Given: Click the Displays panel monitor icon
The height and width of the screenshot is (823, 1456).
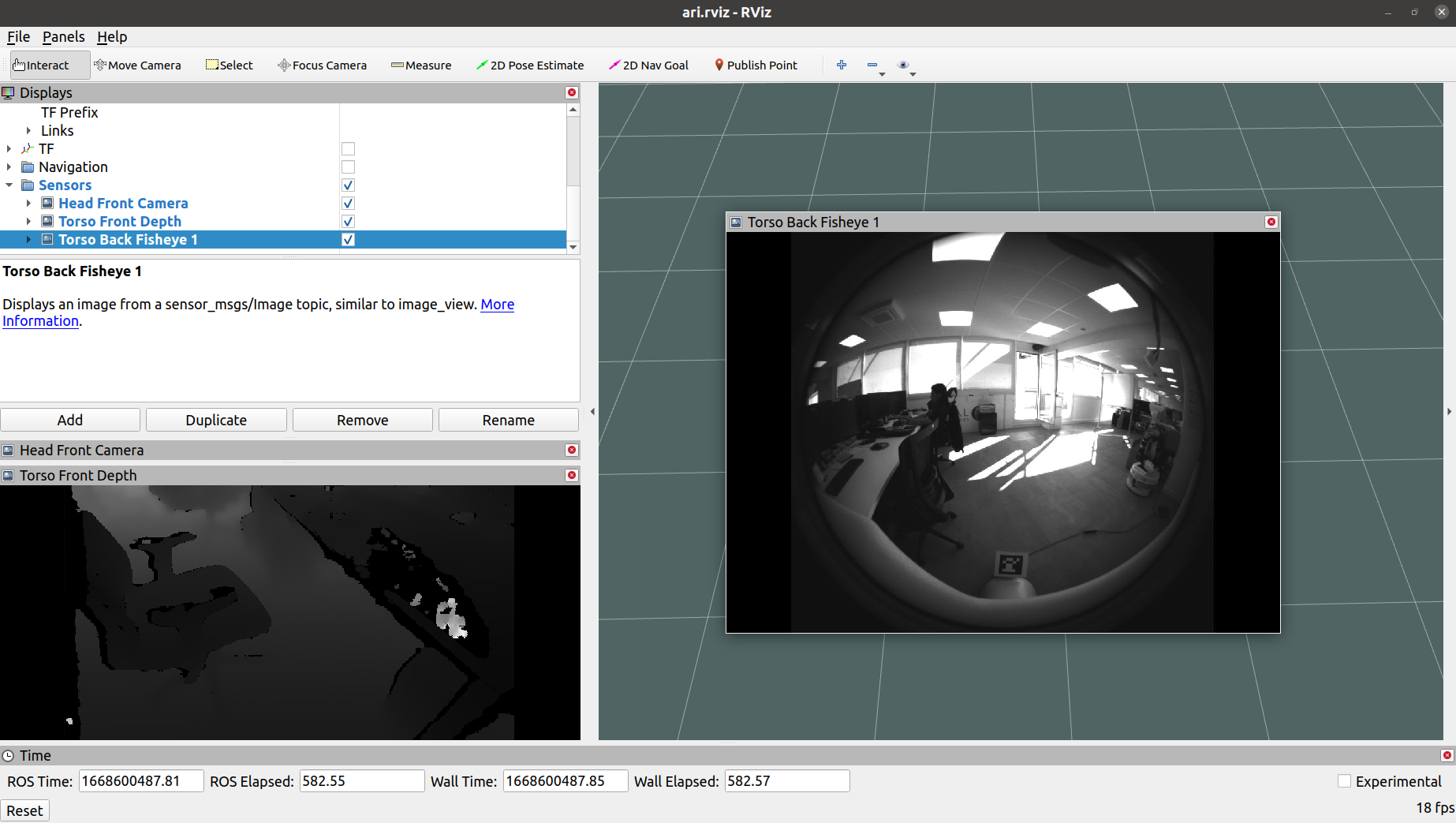Looking at the screenshot, I should [x=8, y=92].
